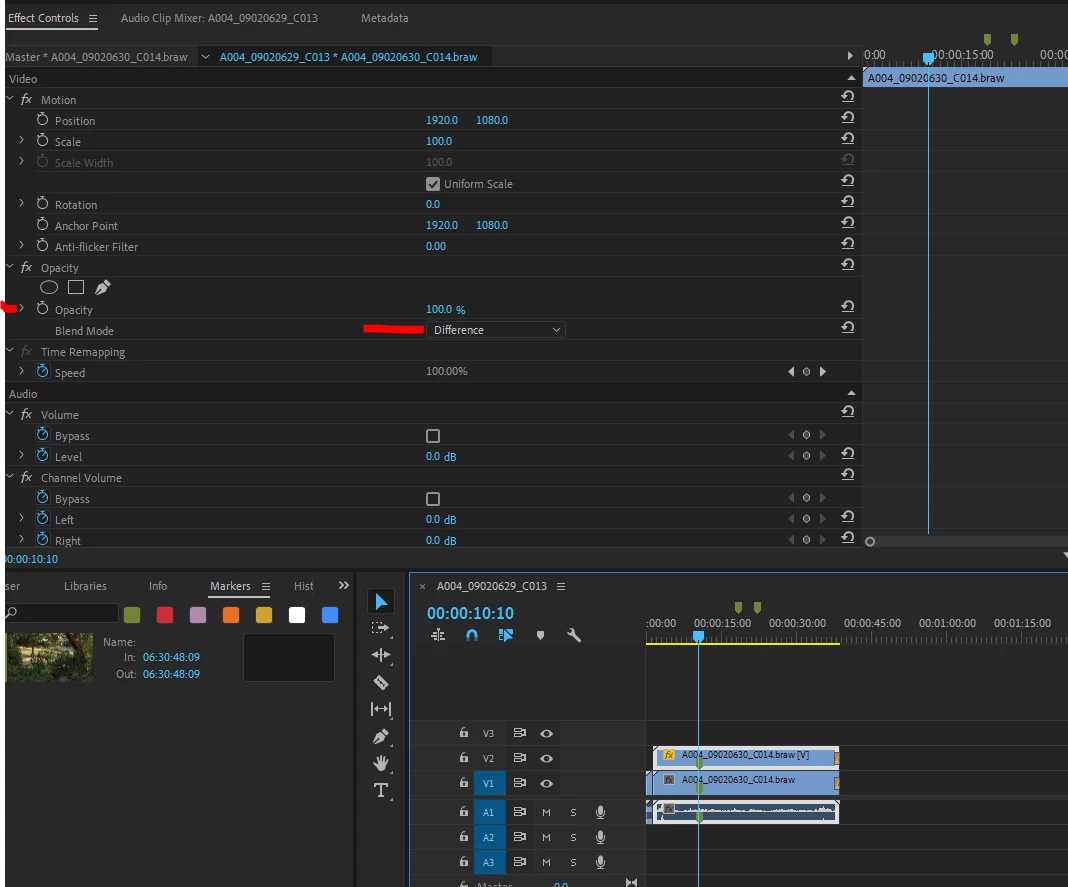Filter markers by blue color swatch

[330, 615]
